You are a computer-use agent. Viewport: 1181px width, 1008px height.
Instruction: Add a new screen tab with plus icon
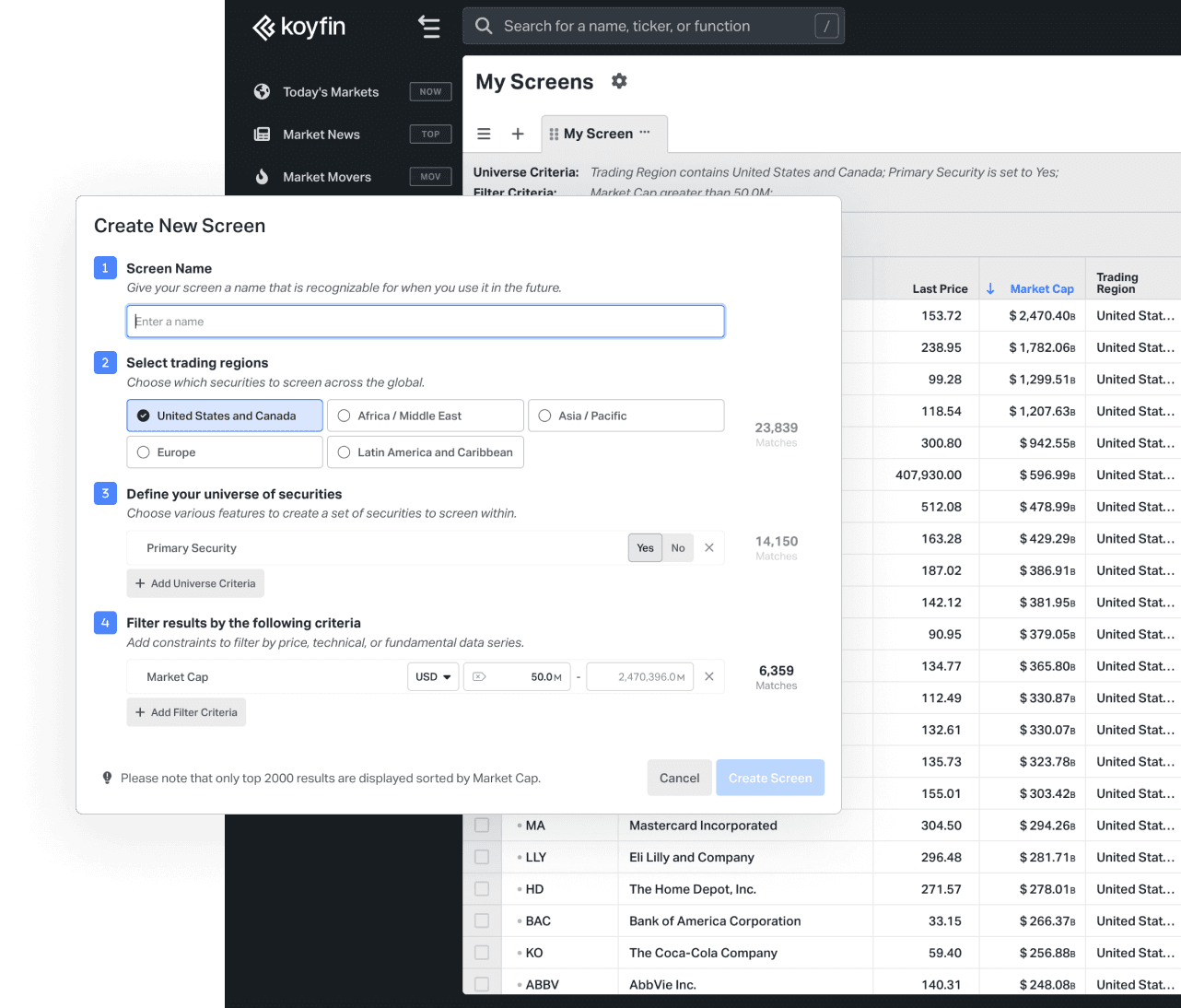518,135
